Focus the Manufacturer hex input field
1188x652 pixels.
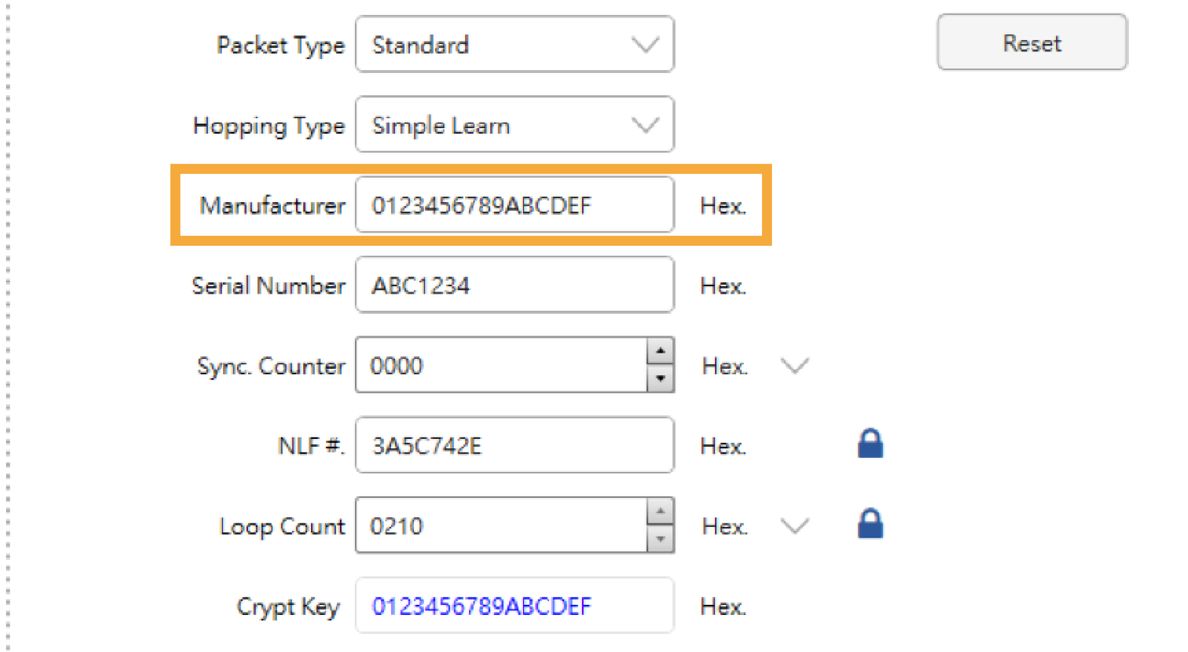tap(514, 205)
